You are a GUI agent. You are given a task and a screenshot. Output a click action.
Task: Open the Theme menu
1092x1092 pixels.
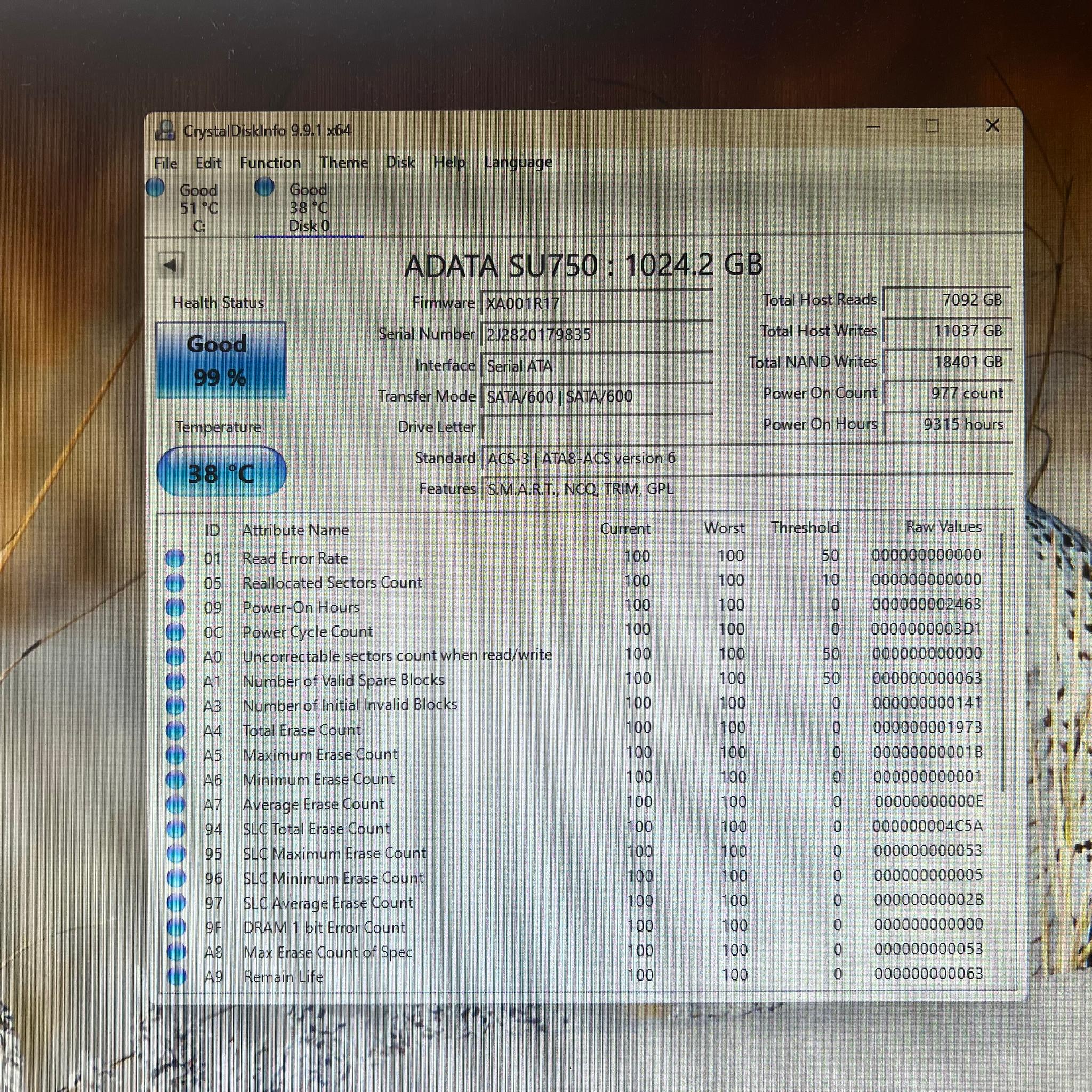pyautogui.click(x=344, y=163)
